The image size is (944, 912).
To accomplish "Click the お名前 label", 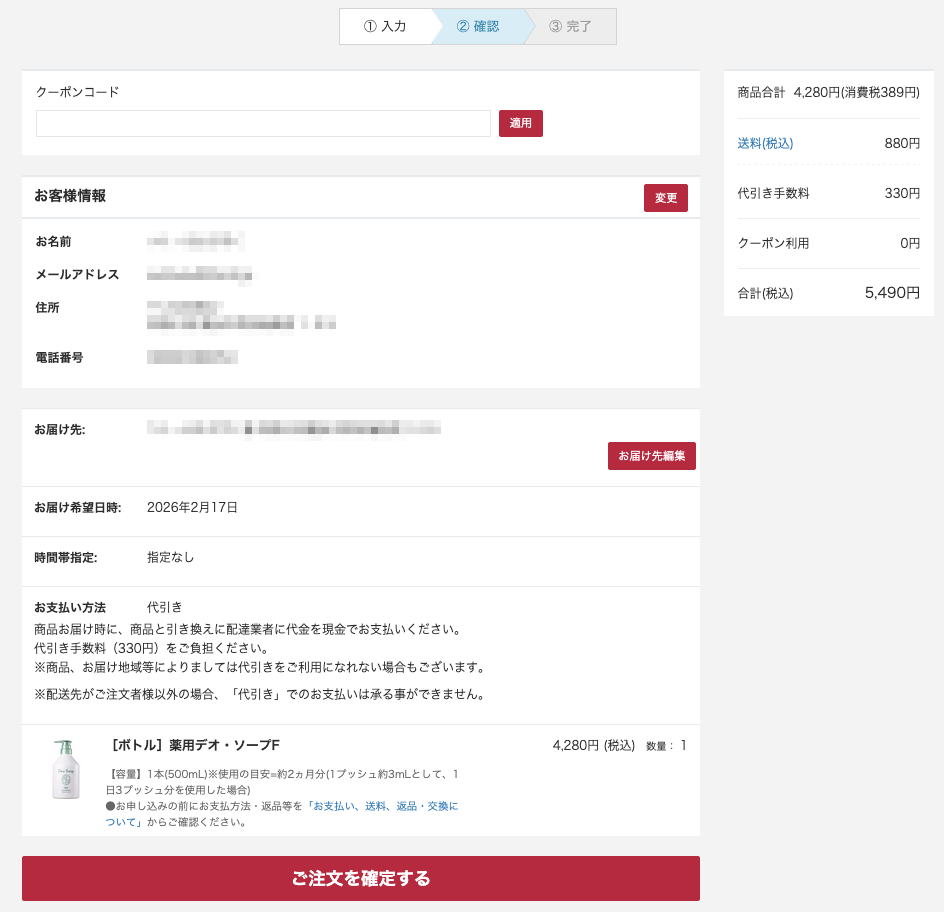I will coord(53,241).
